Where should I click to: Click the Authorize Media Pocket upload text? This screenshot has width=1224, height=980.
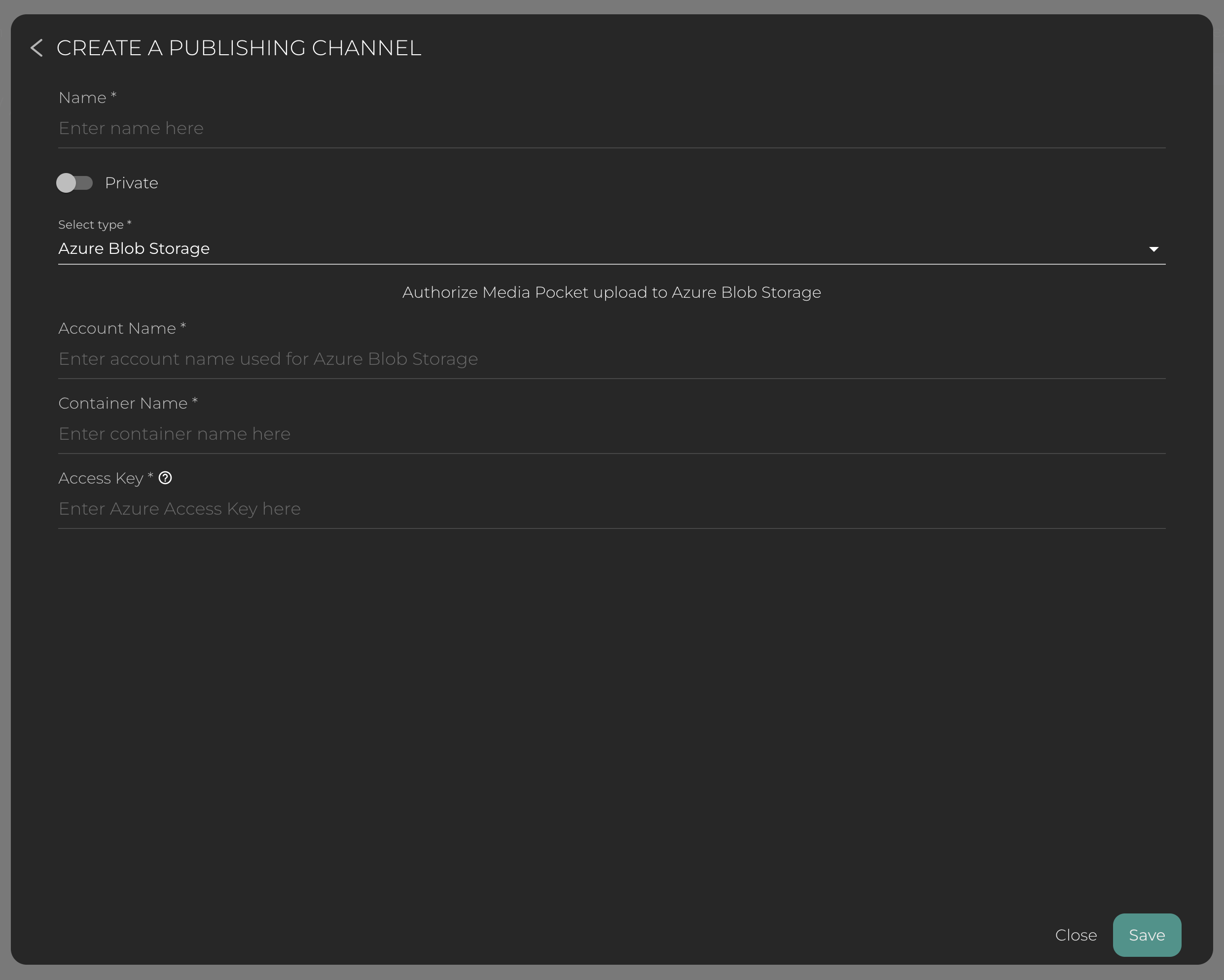coord(612,292)
